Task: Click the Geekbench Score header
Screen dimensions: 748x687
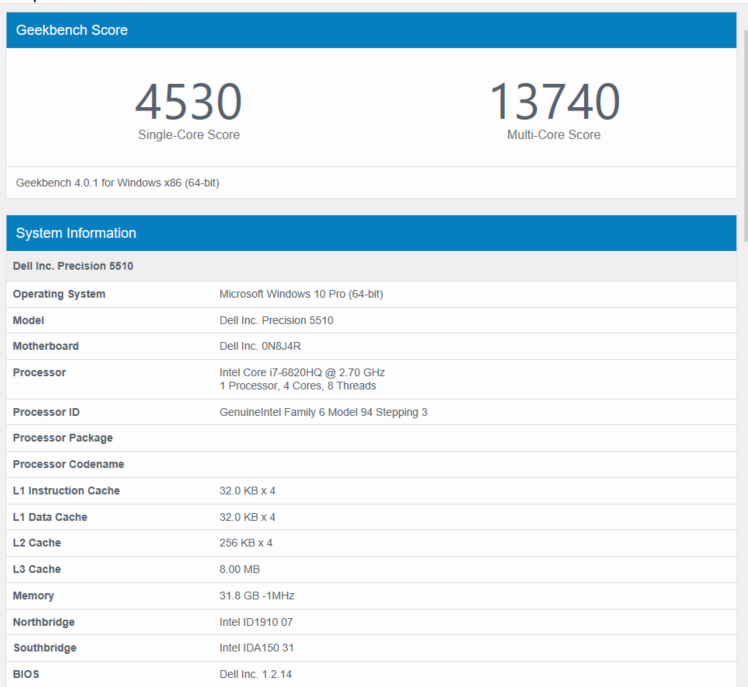Action: click(371, 30)
